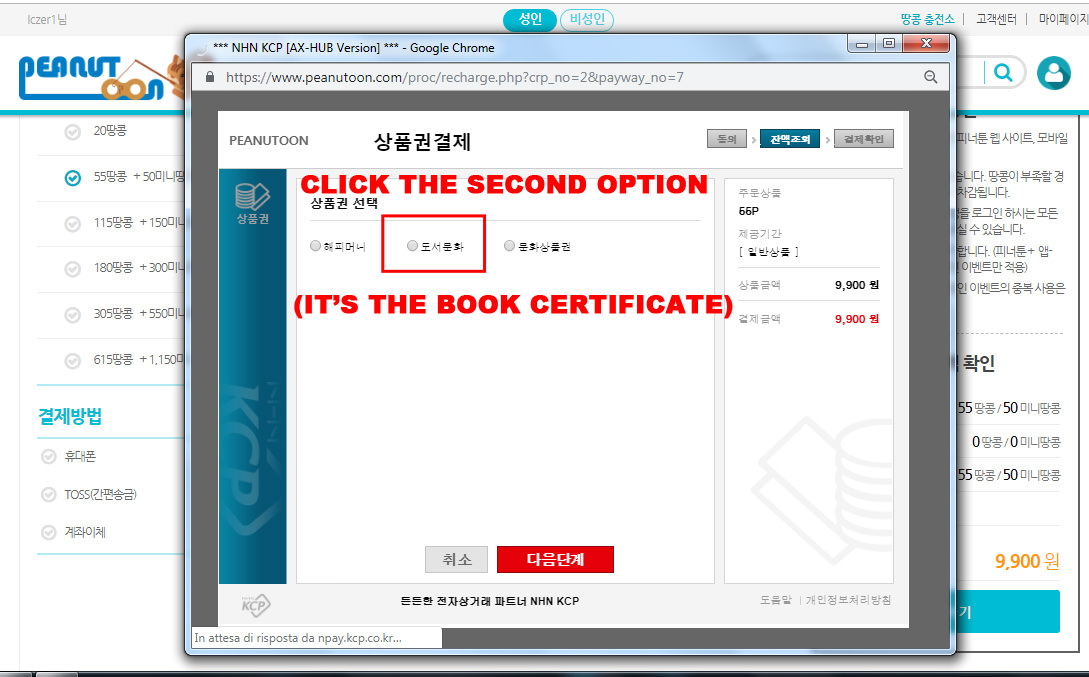Select the 문화상품권 radio option
The image size is (1089, 677).
click(510, 246)
